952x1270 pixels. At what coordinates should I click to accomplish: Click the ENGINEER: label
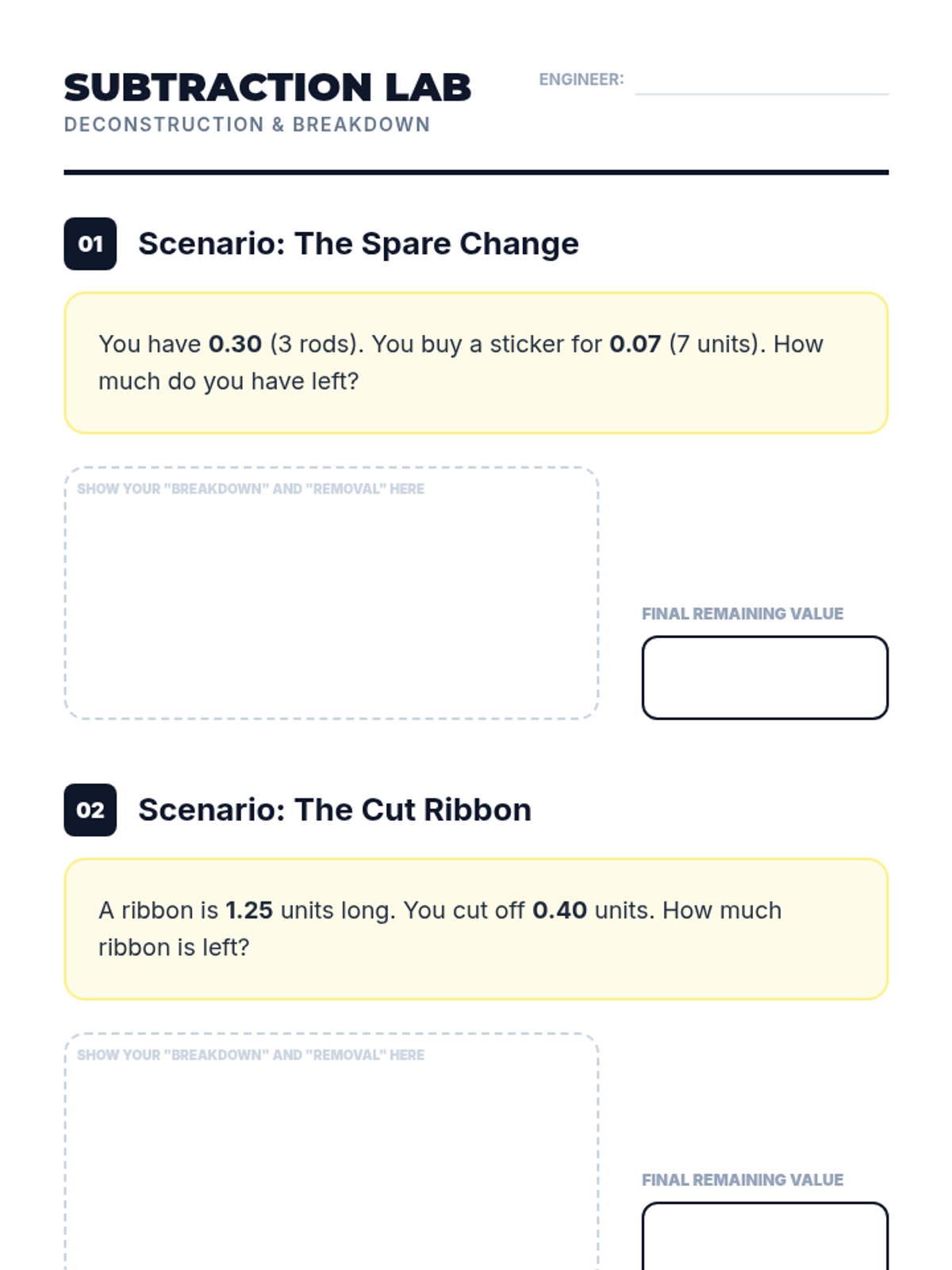[x=581, y=79]
